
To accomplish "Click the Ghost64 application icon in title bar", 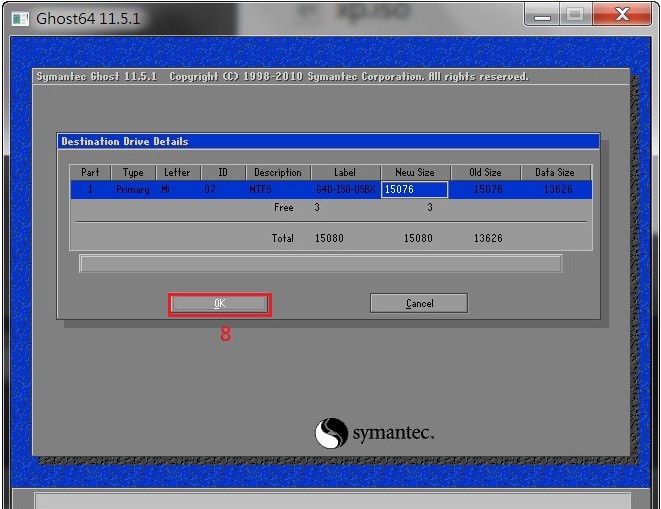I will point(20,19).
